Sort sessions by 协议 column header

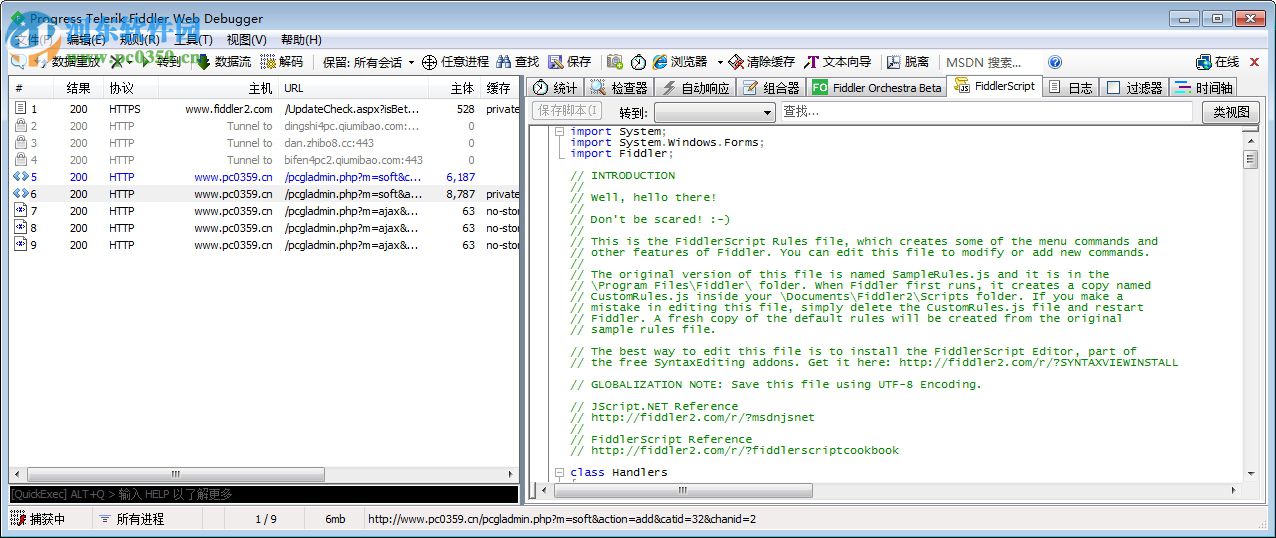(130, 88)
